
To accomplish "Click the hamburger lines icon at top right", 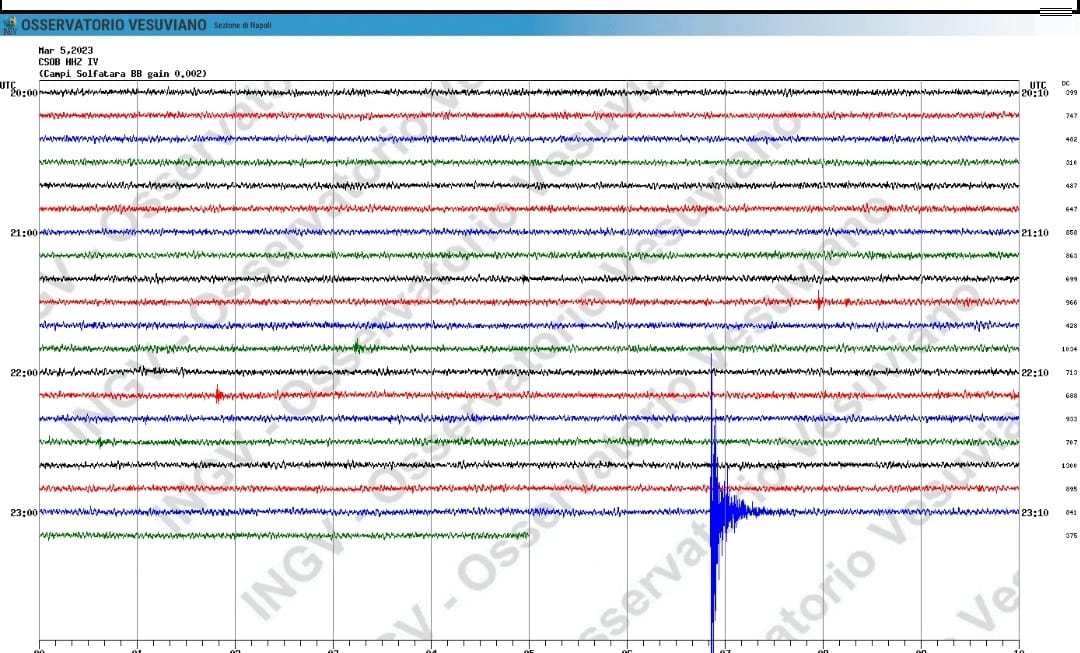I will [x=1055, y=11].
